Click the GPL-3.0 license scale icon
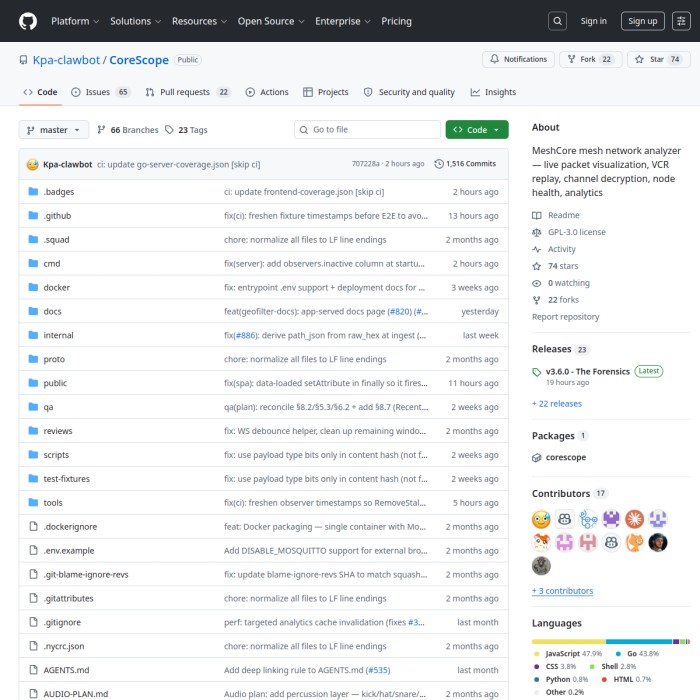This screenshot has width=700, height=700. pos(537,232)
